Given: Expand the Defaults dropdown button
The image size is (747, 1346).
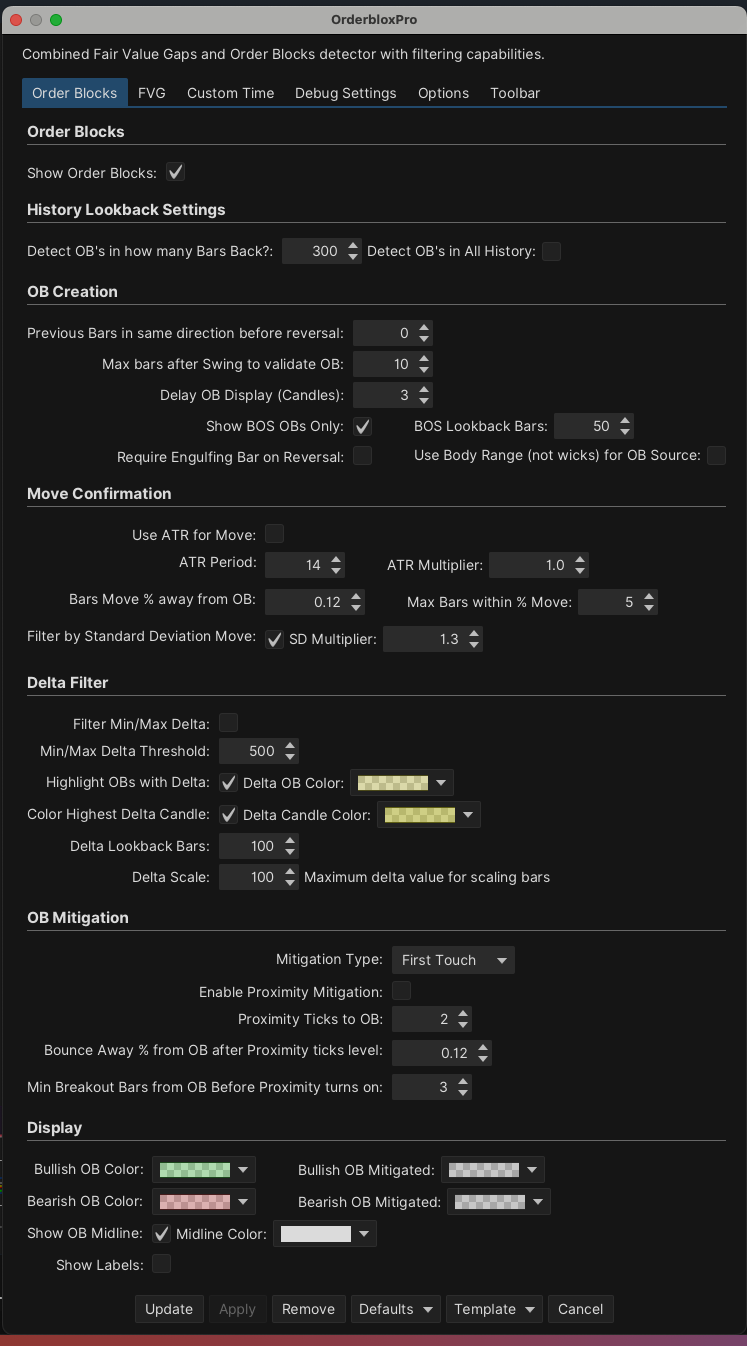Looking at the screenshot, I should tap(397, 1309).
